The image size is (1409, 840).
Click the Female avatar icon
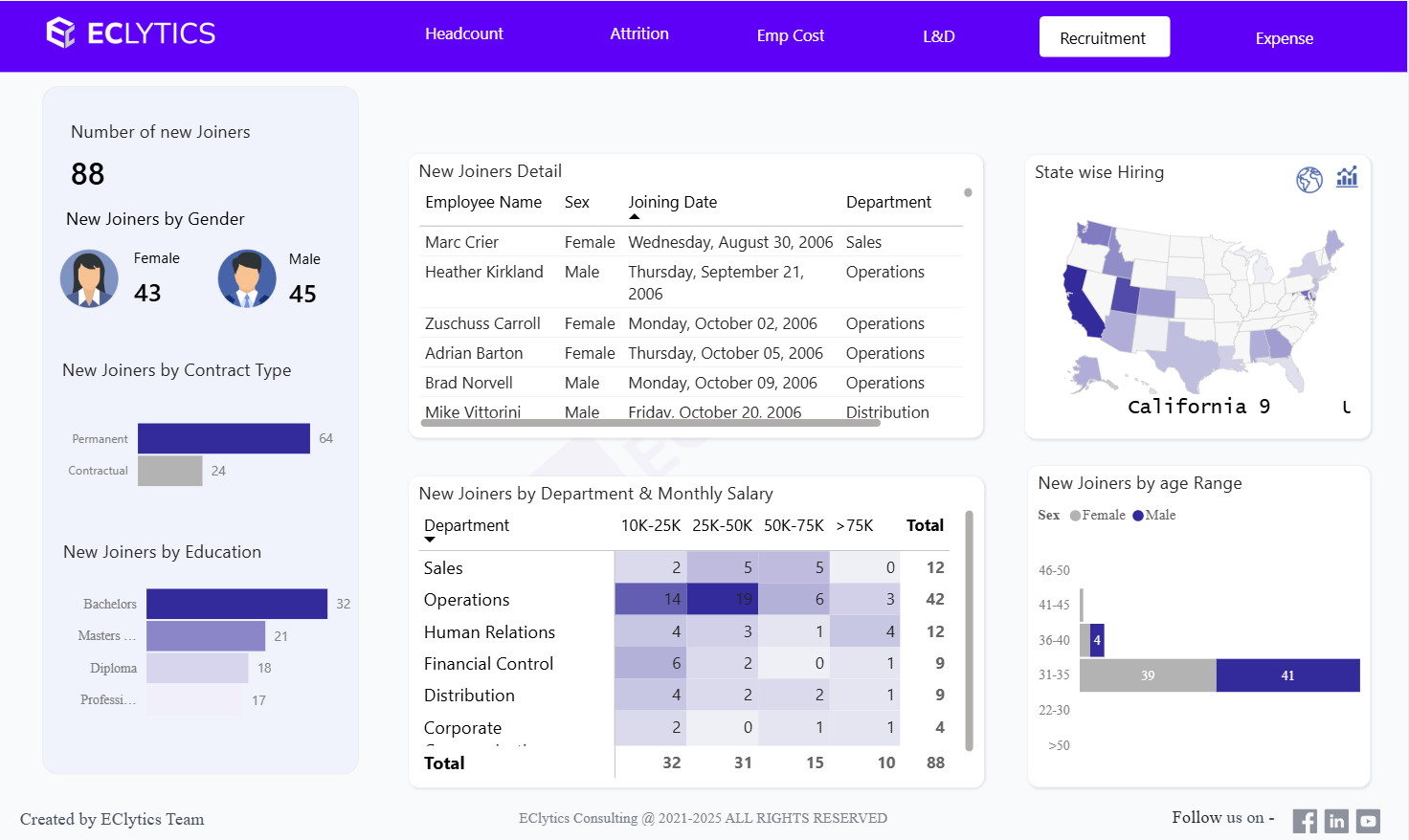coord(89,278)
